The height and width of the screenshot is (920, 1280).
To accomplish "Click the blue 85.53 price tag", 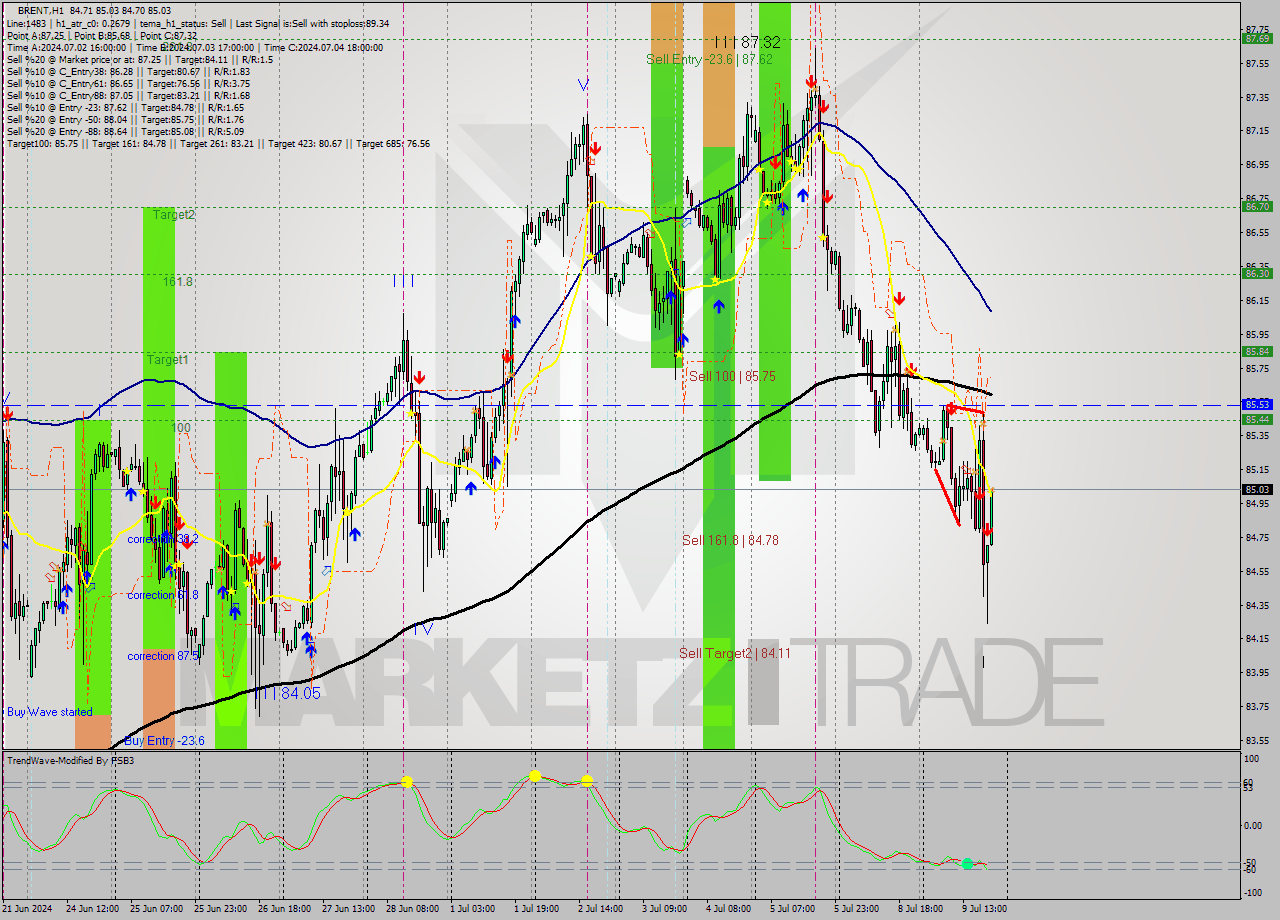I will pyautogui.click(x=1257, y=404).
